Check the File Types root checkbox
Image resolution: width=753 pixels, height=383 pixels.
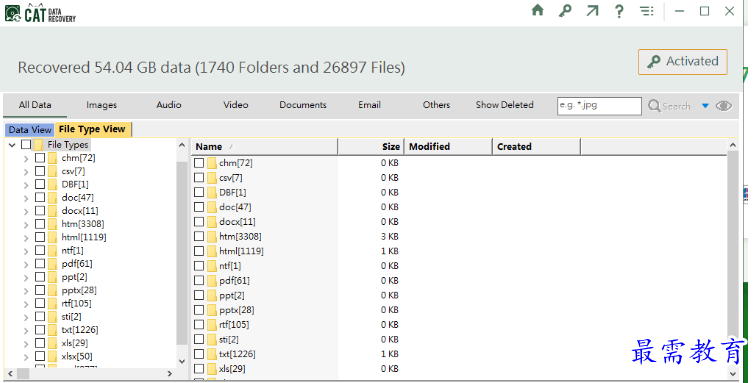point(26,144)
